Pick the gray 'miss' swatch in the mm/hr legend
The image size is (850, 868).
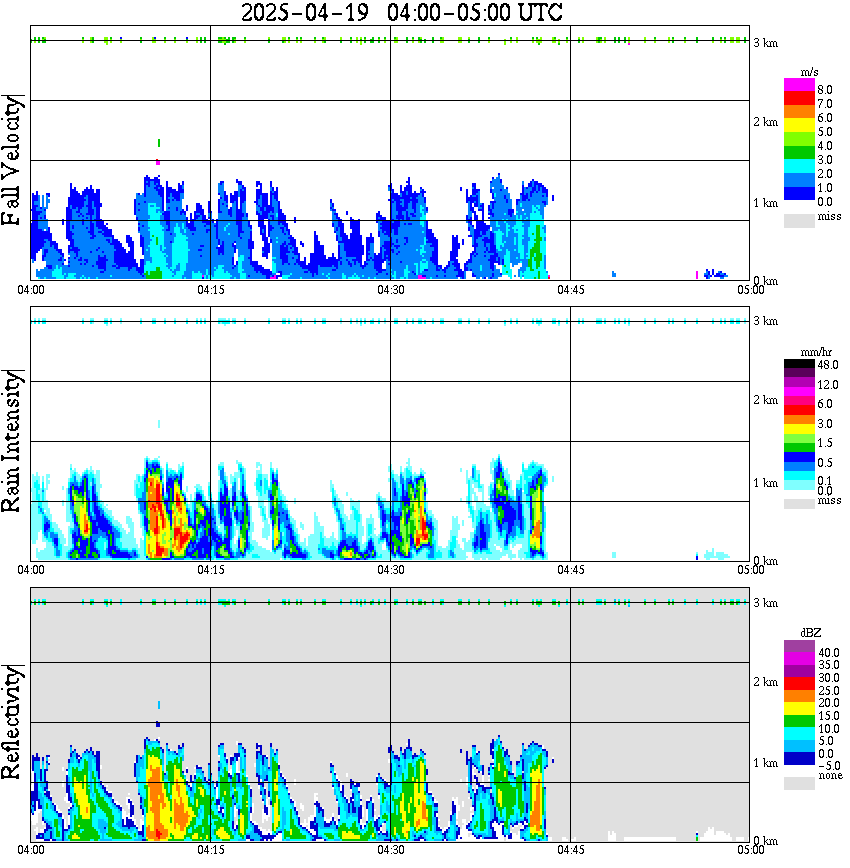799,504
